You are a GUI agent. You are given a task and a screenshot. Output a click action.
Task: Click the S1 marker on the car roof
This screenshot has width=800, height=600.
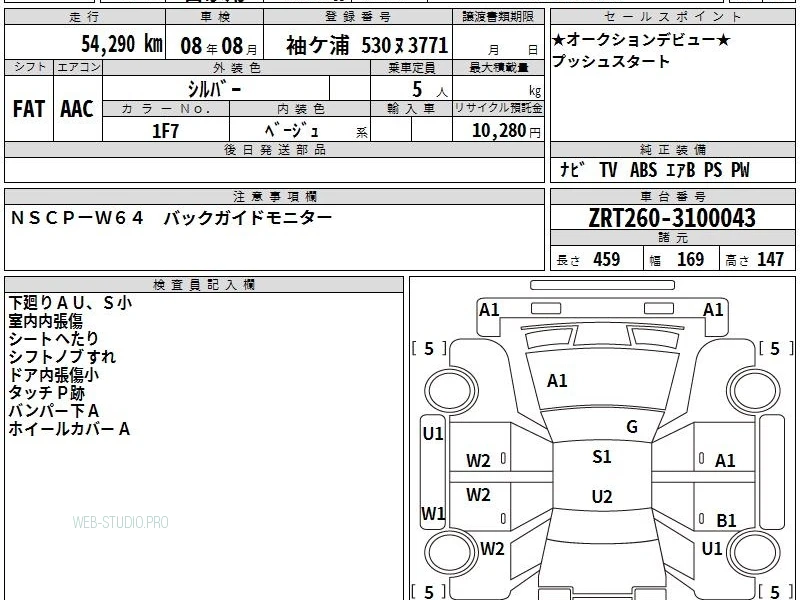[602, 457]
